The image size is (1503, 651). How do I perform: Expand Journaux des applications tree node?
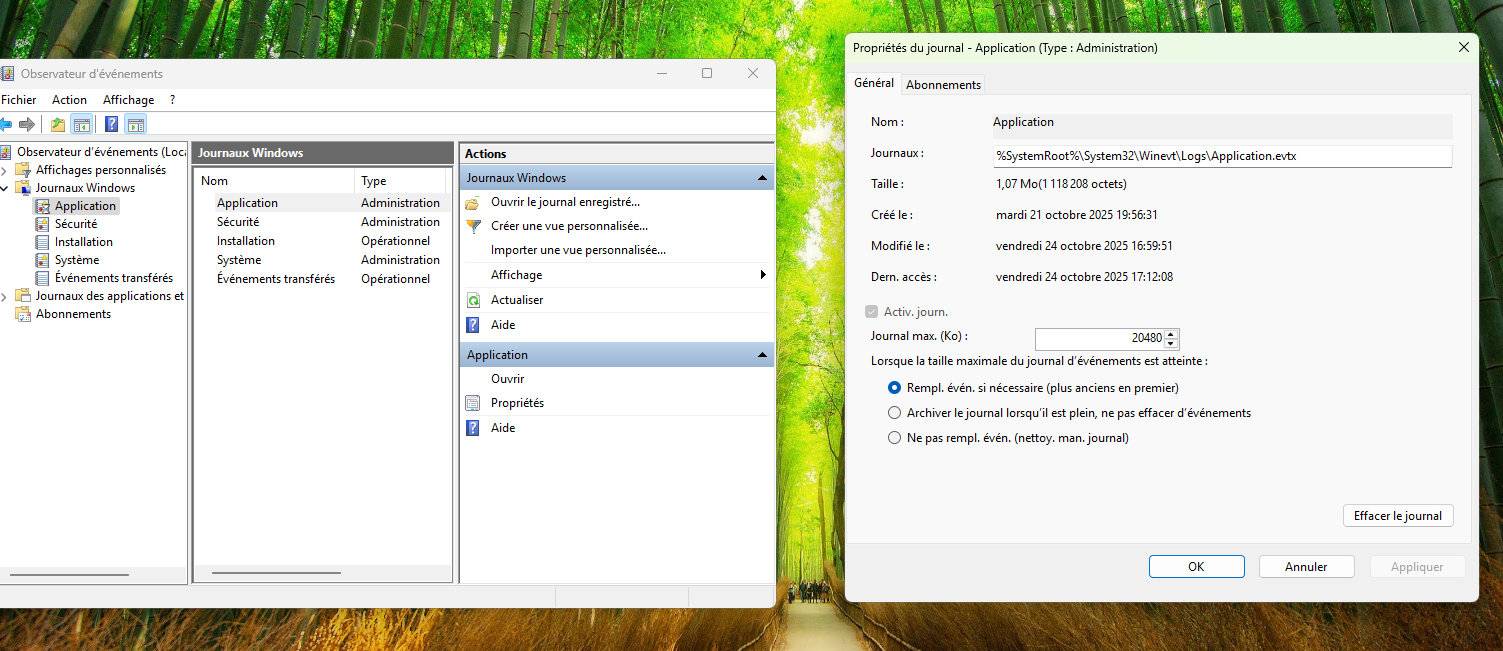click(x=3, y=296)
